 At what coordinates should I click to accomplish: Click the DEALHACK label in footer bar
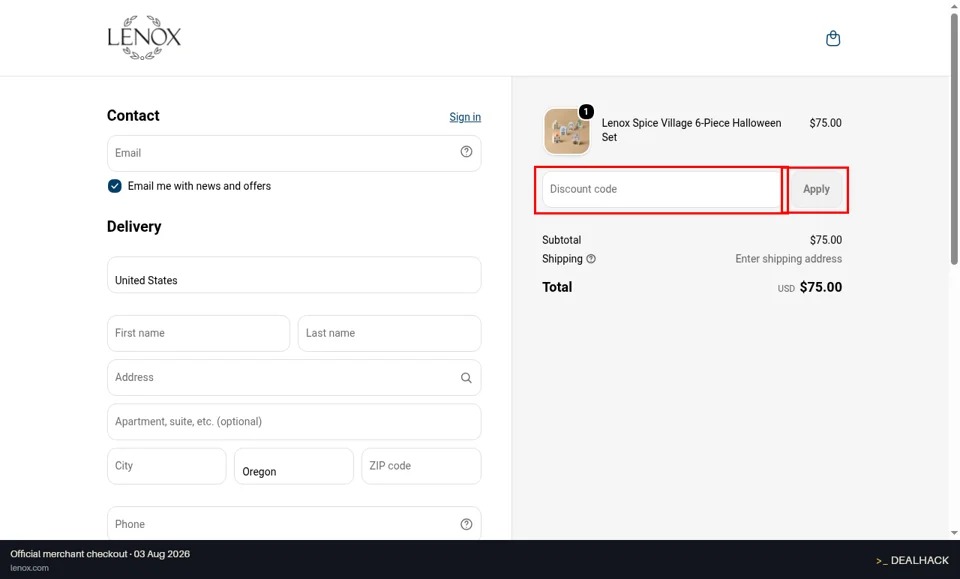tap(912, 560)
